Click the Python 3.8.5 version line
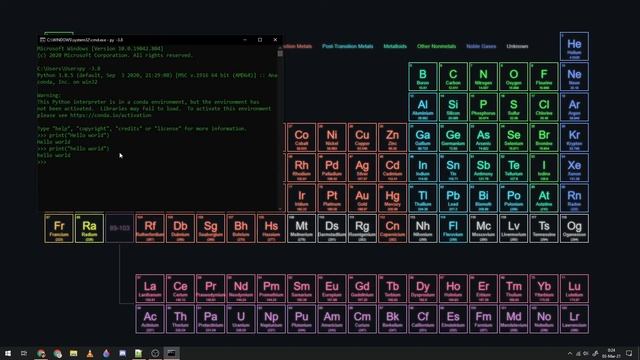 [157, 76]
